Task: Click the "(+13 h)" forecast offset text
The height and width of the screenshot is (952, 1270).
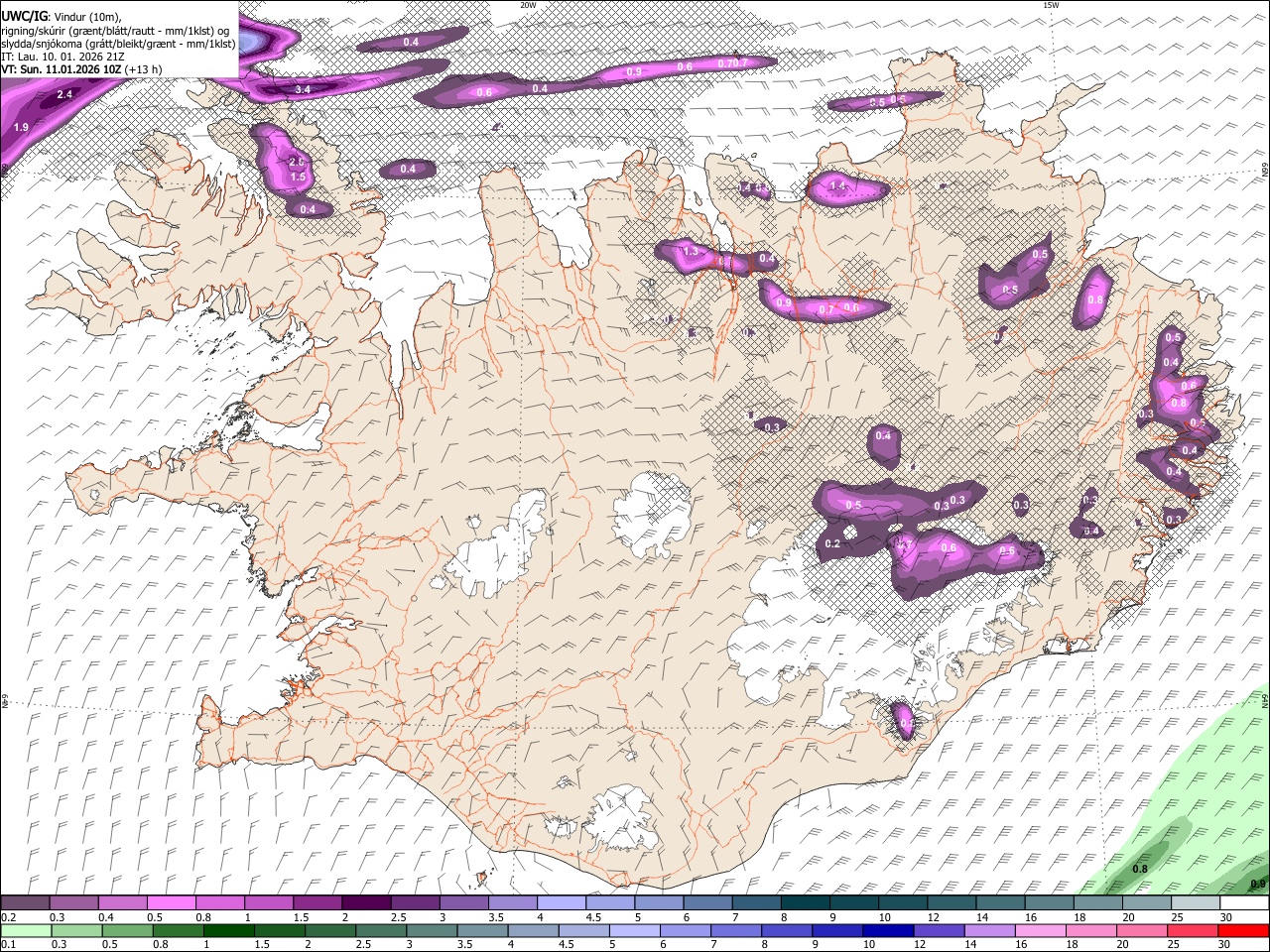Action: [x=145, y=69]
